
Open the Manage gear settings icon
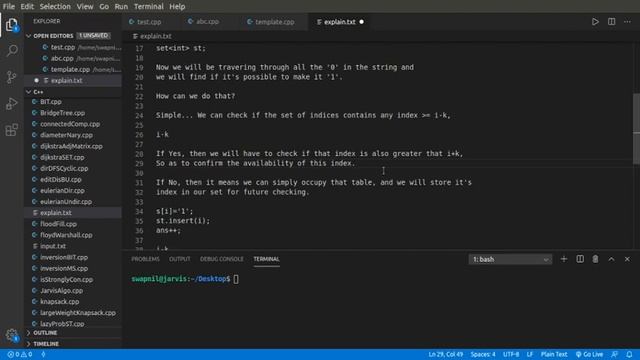click(x=12, y=336)
